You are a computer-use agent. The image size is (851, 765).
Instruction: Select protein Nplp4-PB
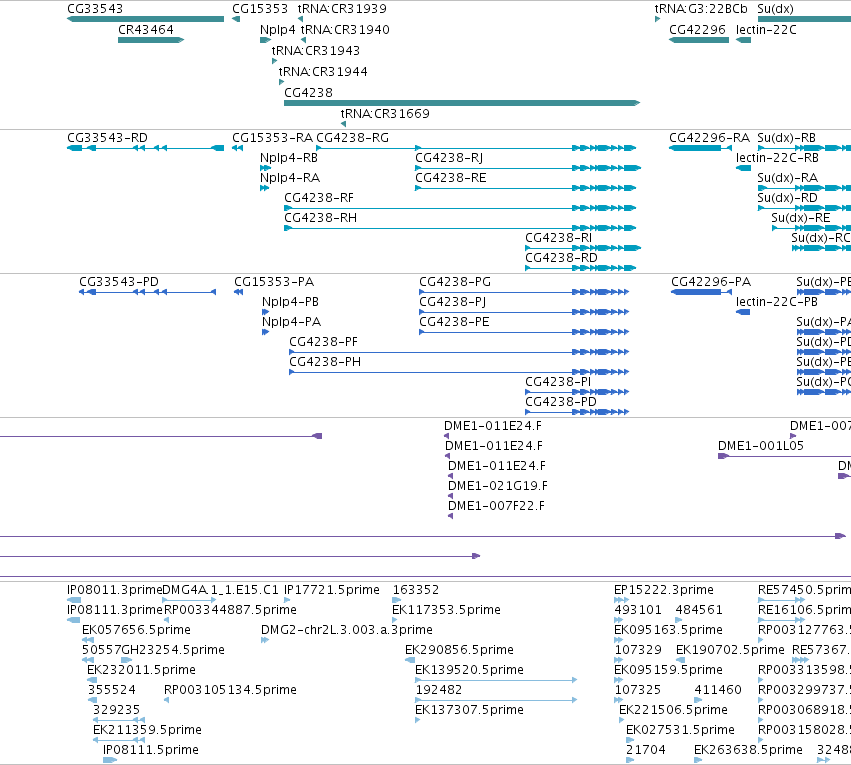pos(265,312)
